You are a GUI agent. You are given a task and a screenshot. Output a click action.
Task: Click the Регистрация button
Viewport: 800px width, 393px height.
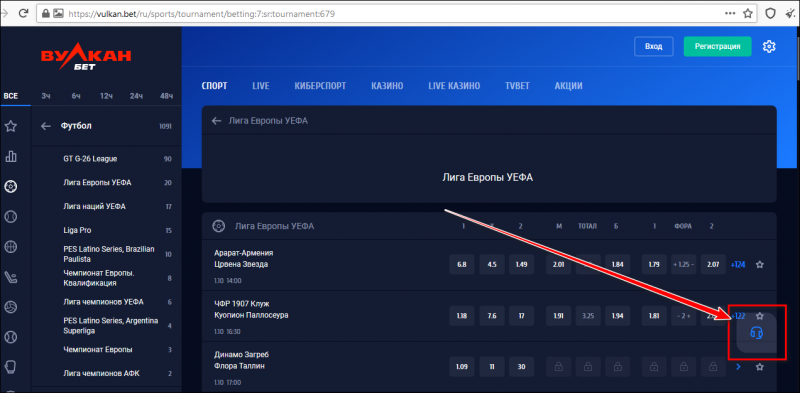[718, 46]
